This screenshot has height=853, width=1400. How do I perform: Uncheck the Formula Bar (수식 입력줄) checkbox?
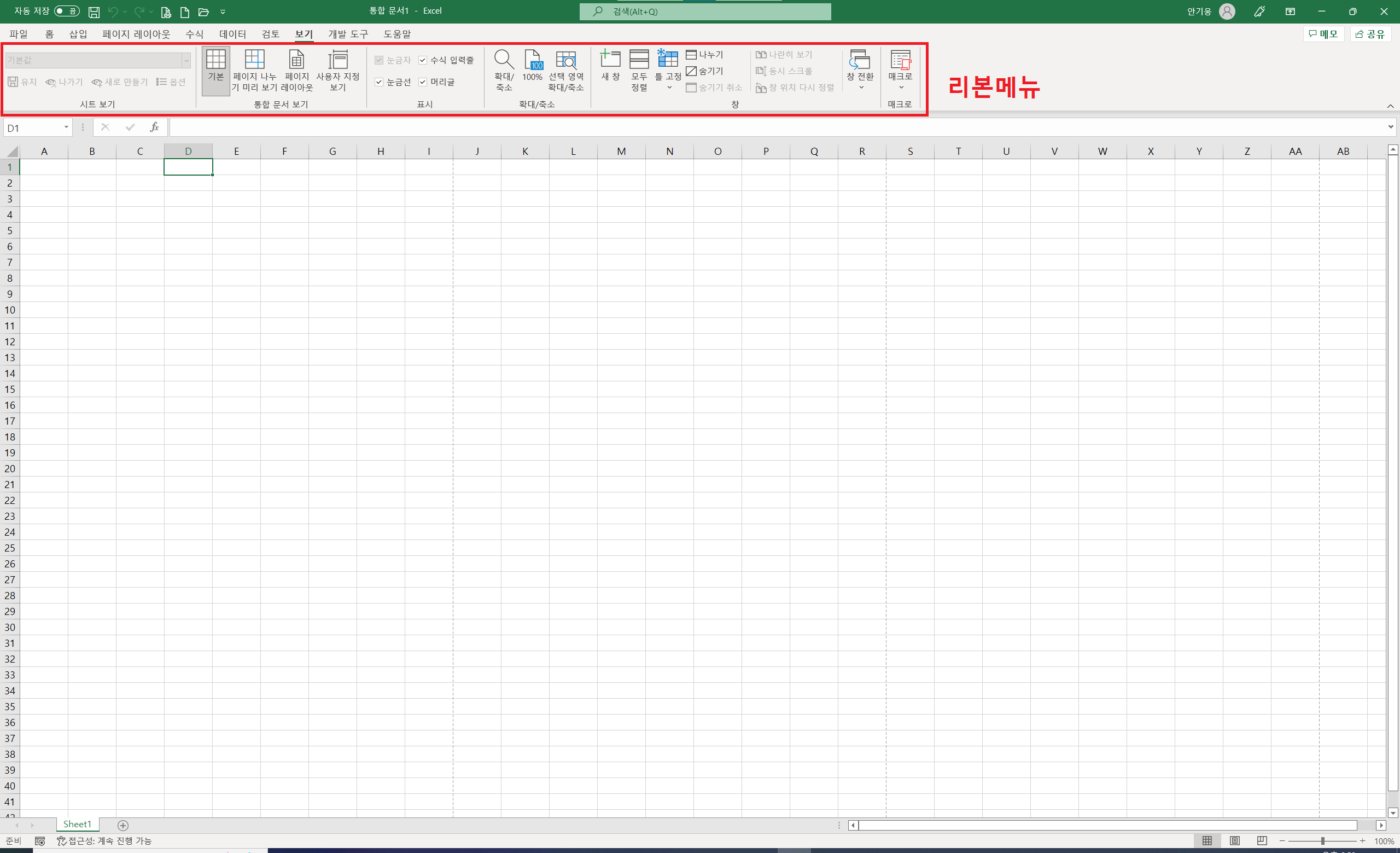[423, 60]
